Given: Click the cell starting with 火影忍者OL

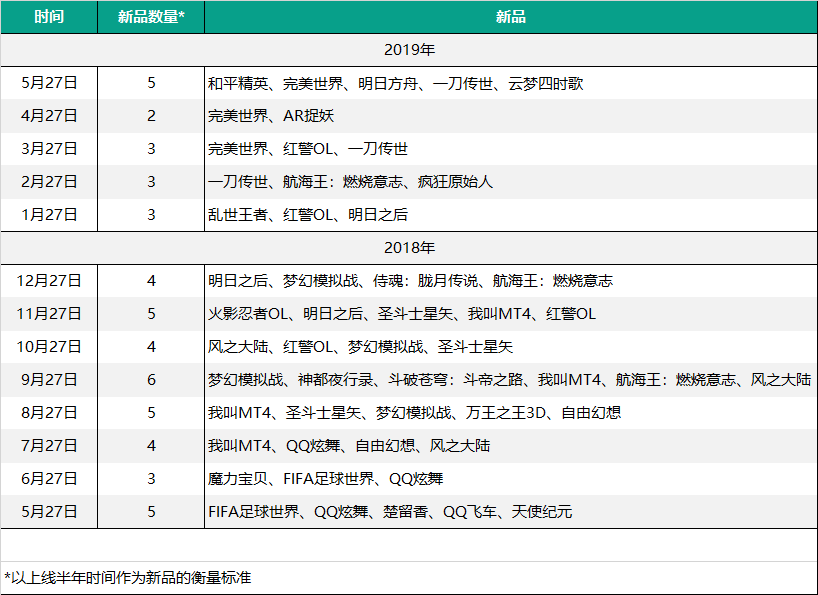Looking at the screenshot, I should click(511, 313).
